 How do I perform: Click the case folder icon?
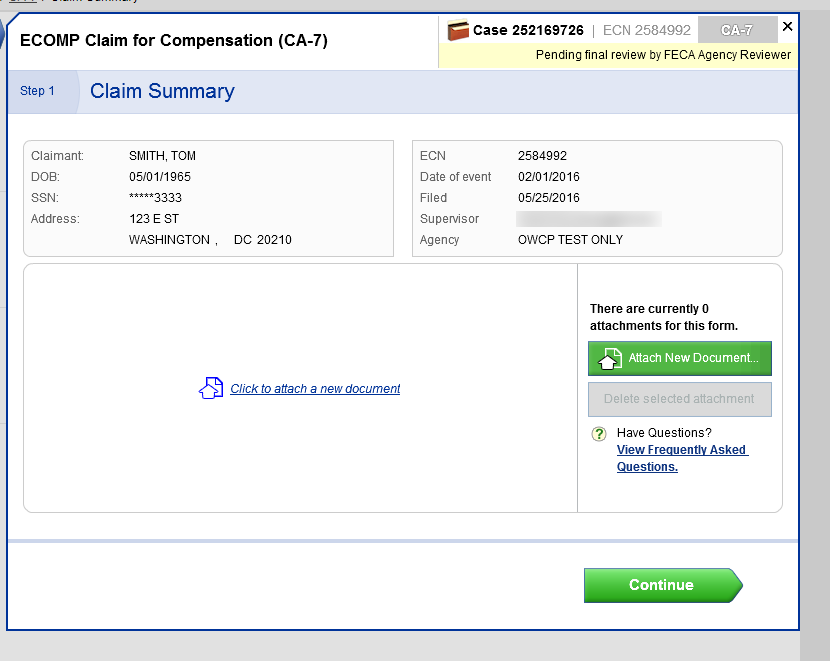click(458, 30)
